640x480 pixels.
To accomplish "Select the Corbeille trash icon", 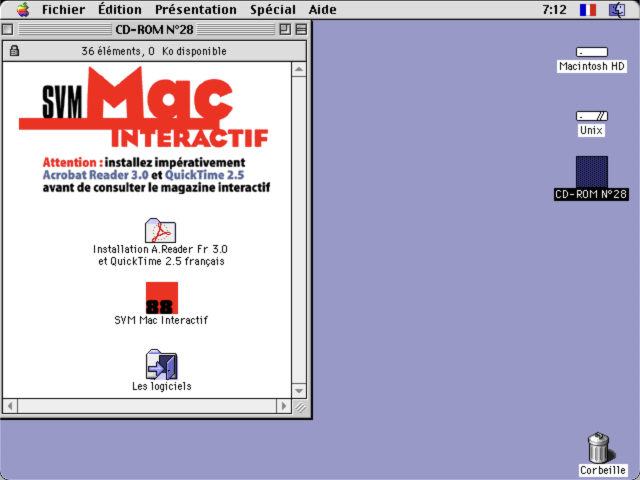I will (599, 448).
